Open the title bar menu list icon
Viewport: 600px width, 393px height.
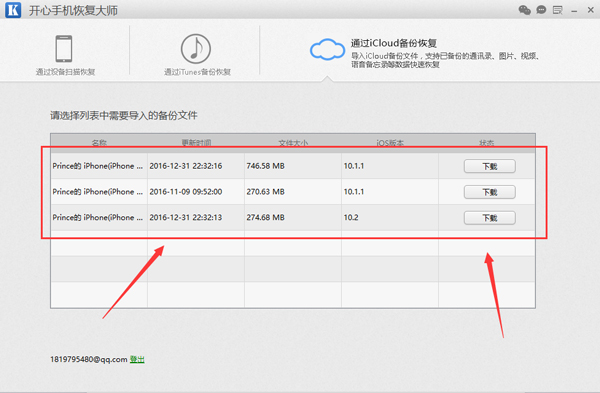coord(558,10)
